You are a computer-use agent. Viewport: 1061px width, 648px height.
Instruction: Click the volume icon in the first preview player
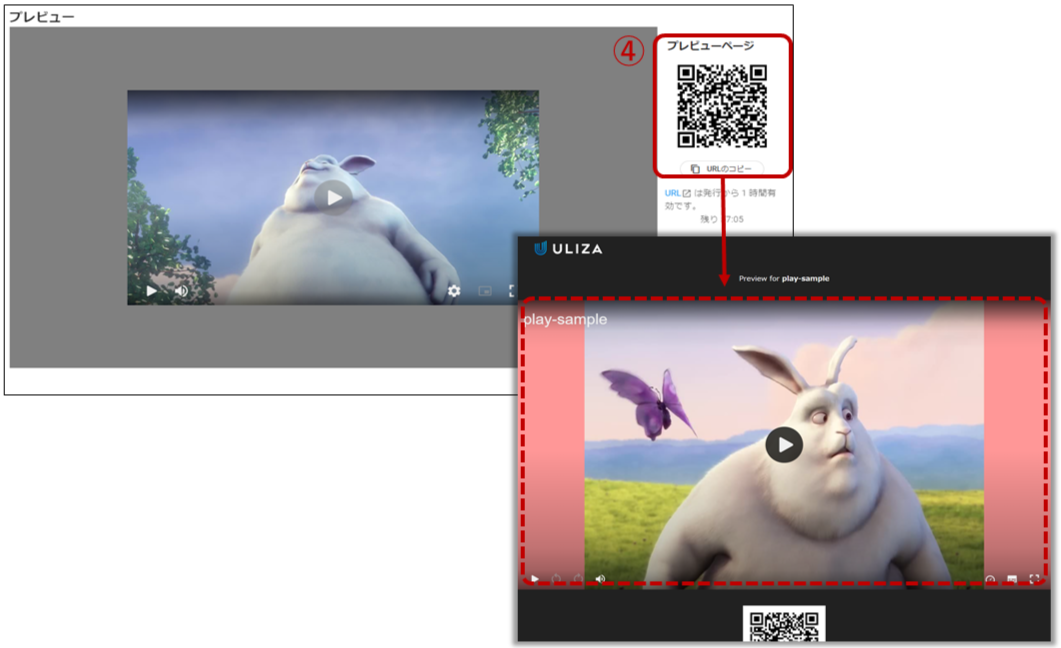(x=181, y=291)
